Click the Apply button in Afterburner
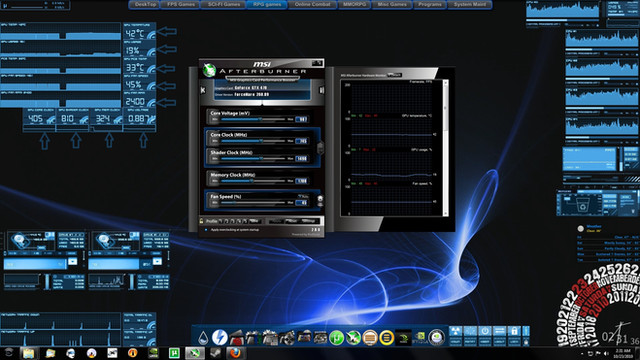 pyautogui.click(x=276, y=221)
